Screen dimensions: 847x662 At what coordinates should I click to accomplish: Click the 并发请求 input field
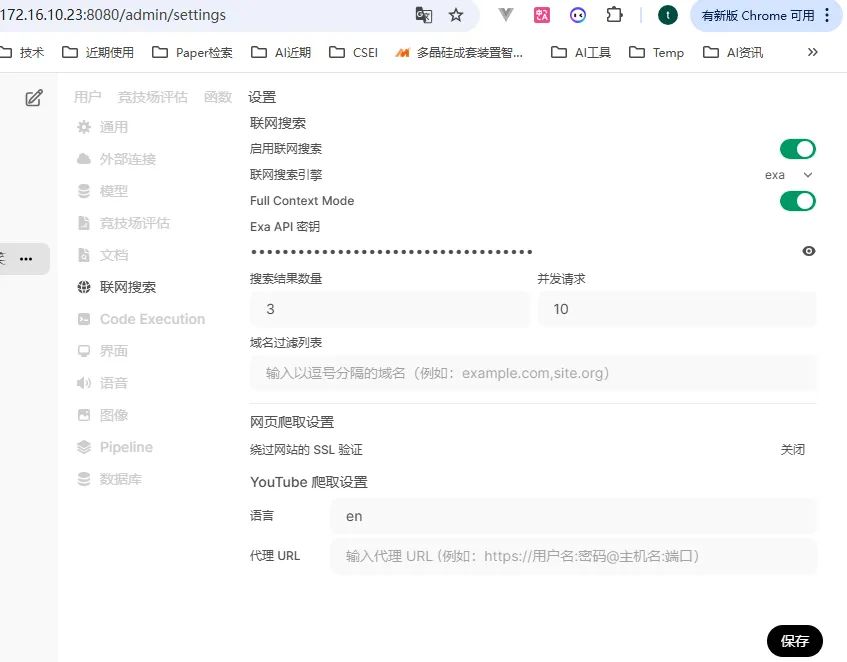pos(677,309)
